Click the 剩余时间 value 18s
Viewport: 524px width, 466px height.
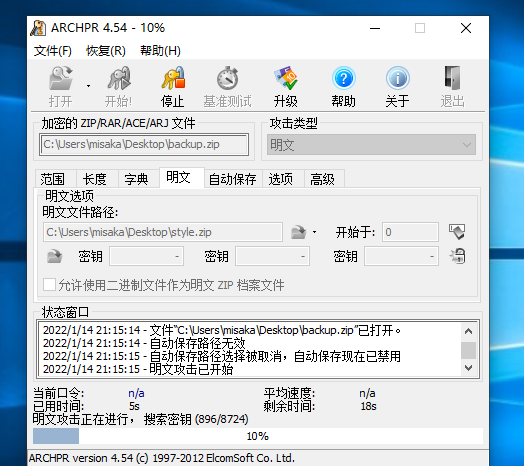368,406
